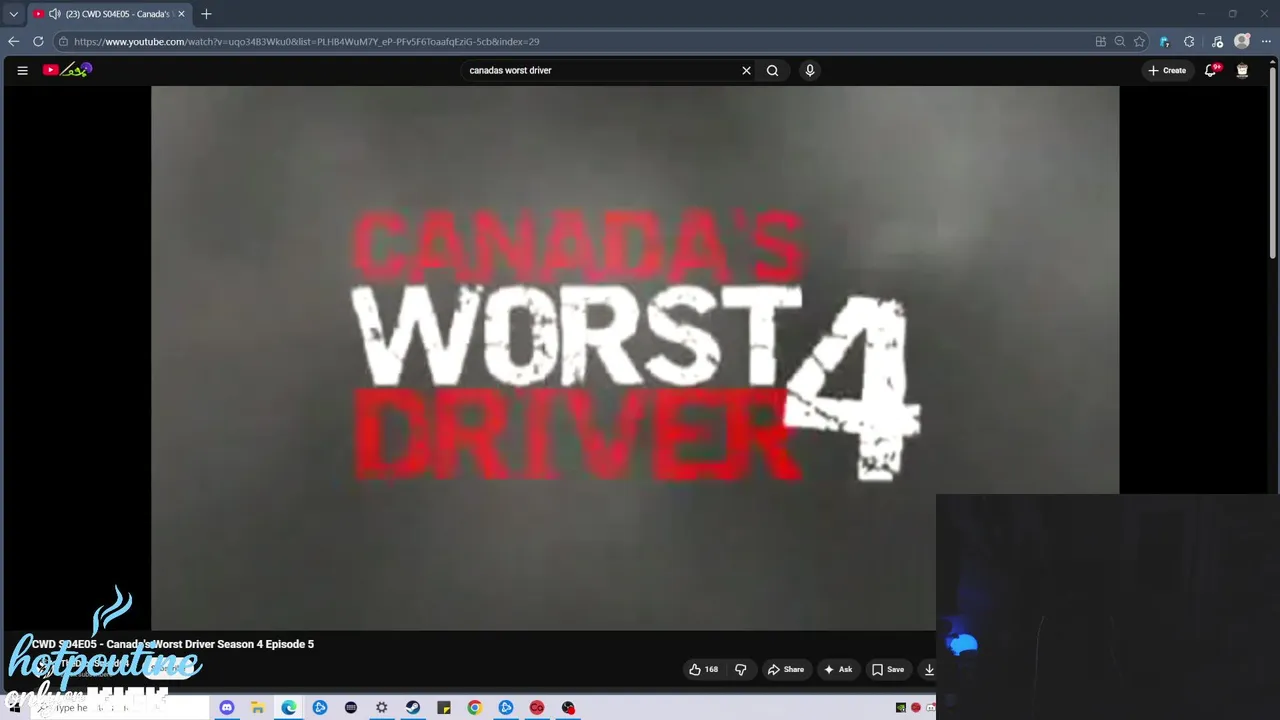This screenshot has width=1280, height=720.
Task: Open the Ask AI button
Action: 837,670
